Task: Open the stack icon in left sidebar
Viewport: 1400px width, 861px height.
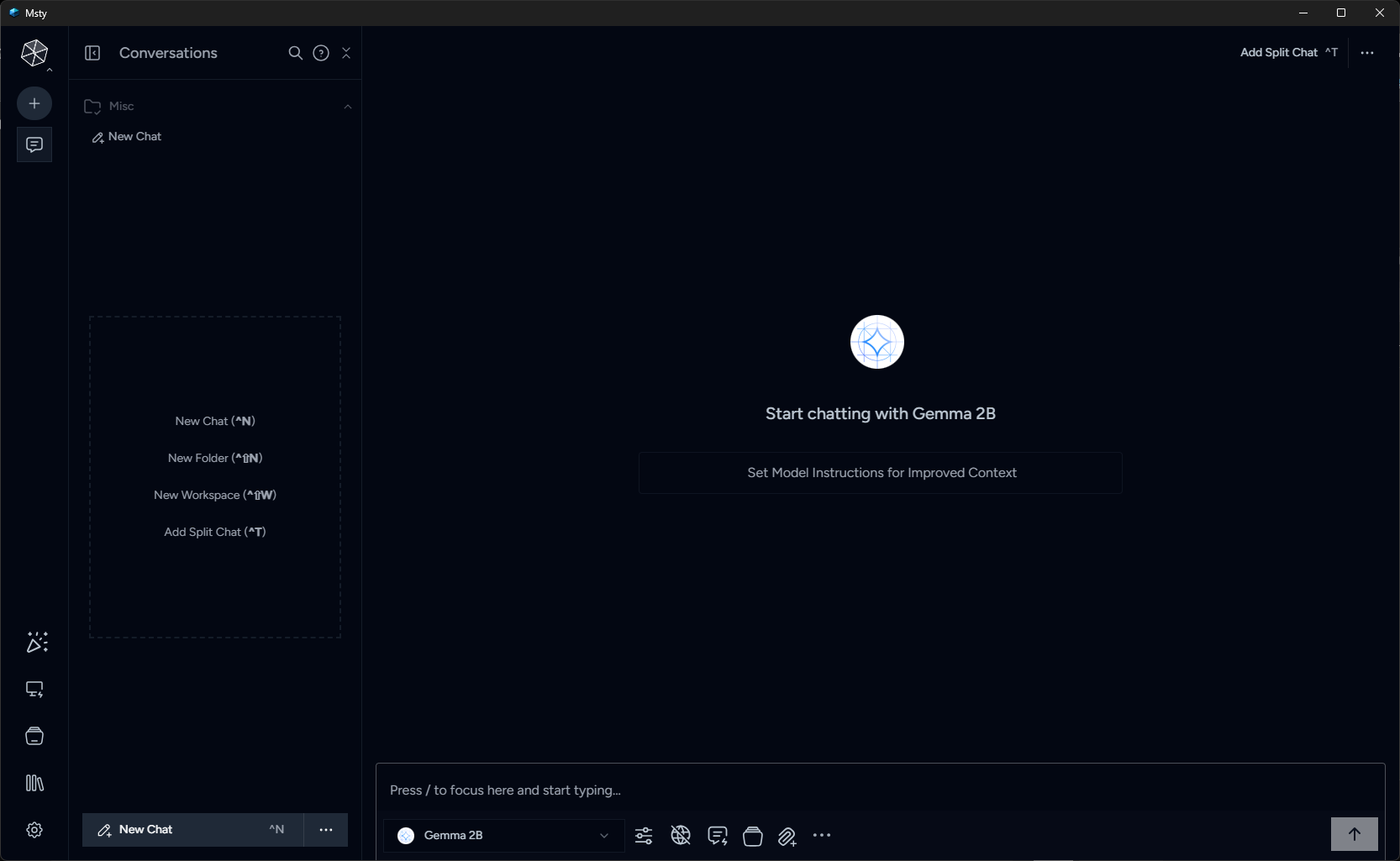Action: [34, 736]
